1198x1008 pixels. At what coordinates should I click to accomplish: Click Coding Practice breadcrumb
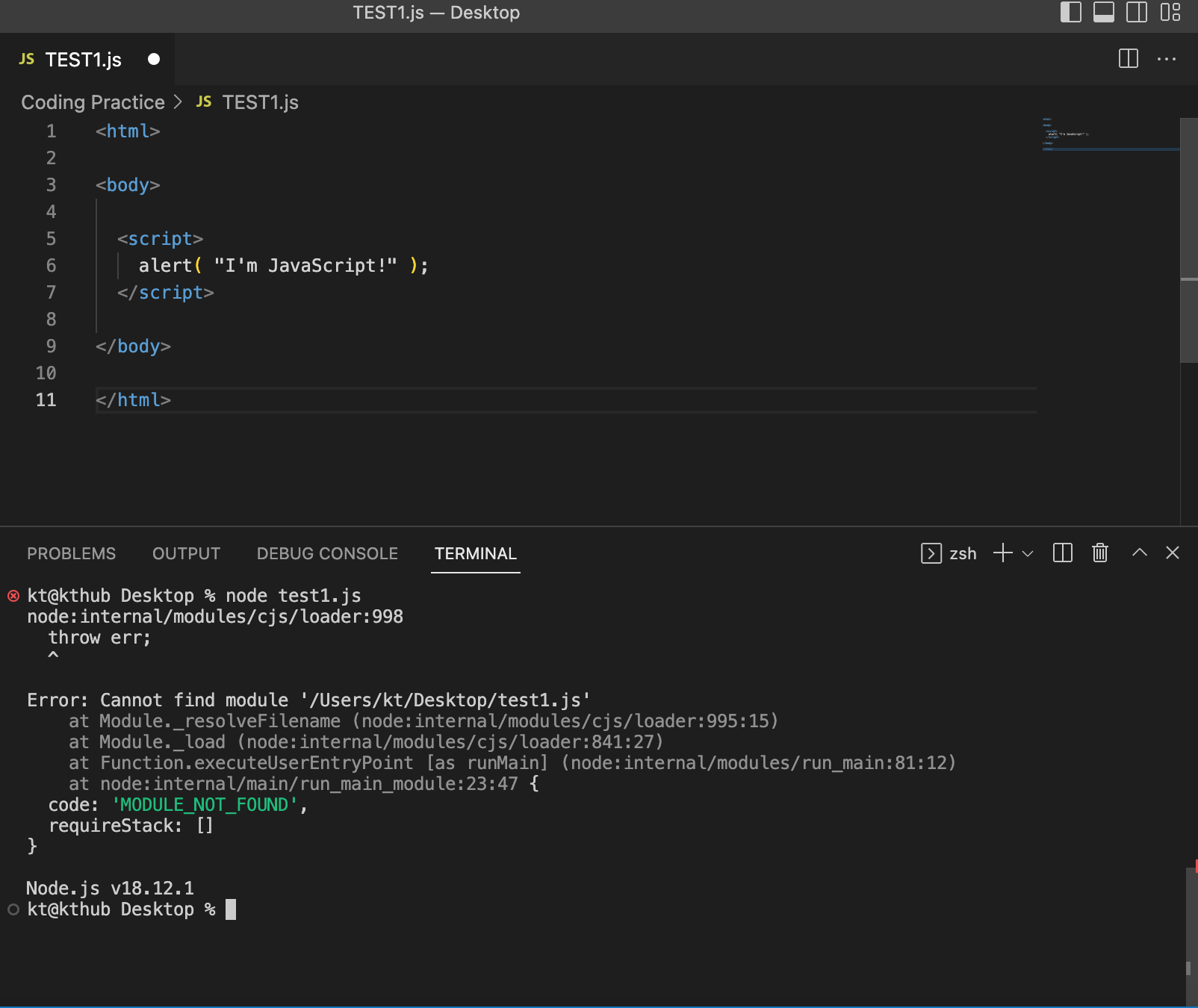click(x=93, y=102)
